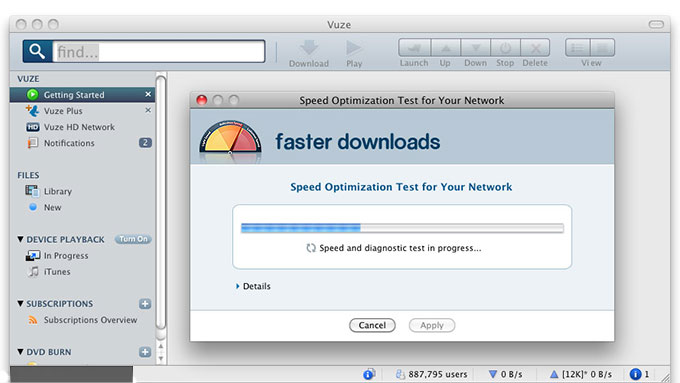Click the Subscriptions Overview RSS icon
680x383 pixels.
[33, 320]
